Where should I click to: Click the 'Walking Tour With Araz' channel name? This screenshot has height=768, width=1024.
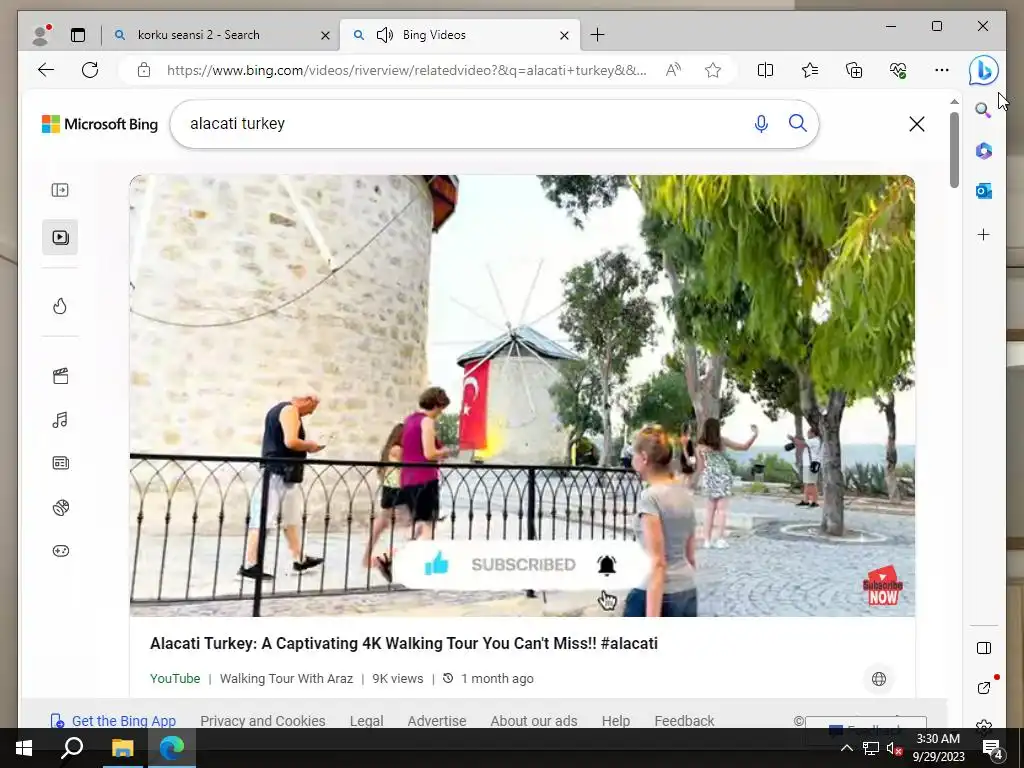(x=286, y=679)
